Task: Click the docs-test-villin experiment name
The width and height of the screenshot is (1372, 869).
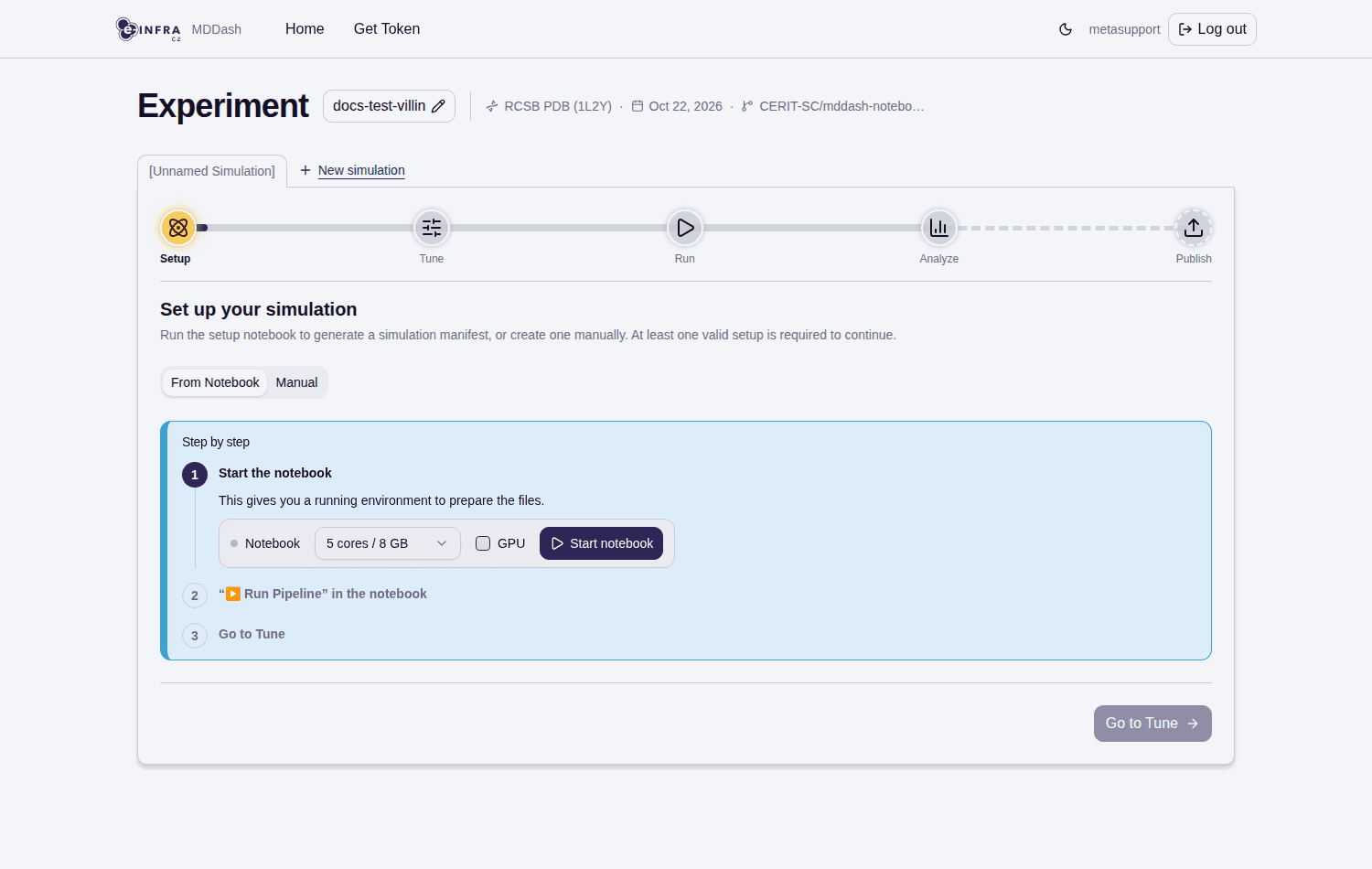Action: 379,106
